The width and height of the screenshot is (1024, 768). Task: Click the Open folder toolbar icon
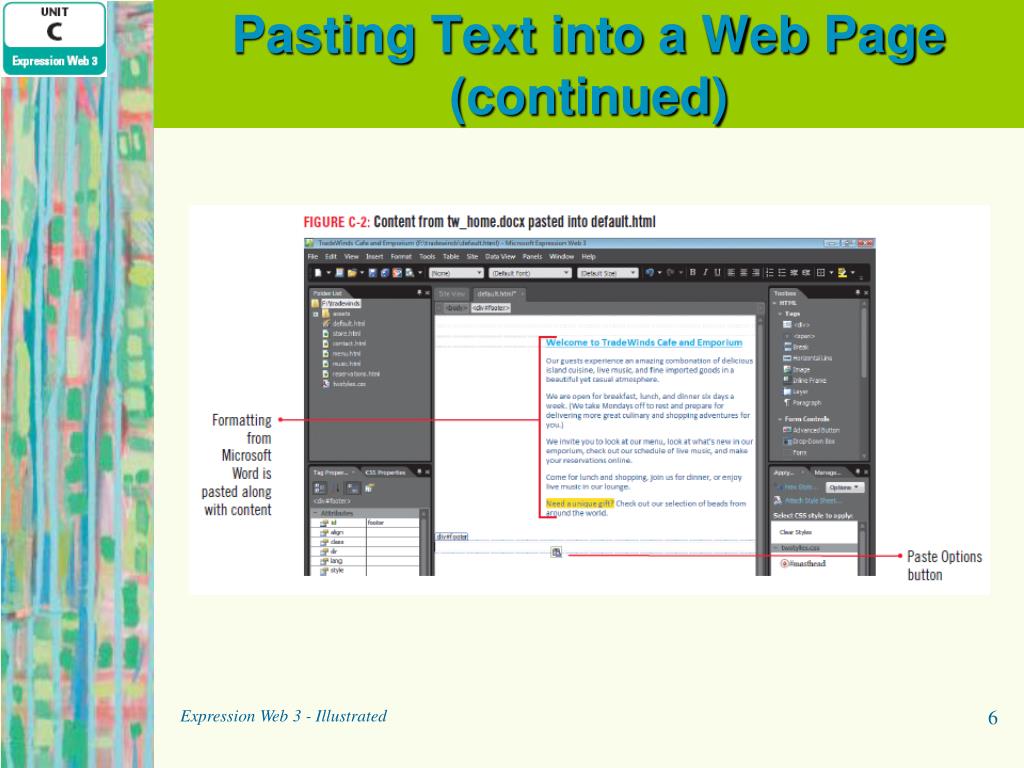pos(352,273)
